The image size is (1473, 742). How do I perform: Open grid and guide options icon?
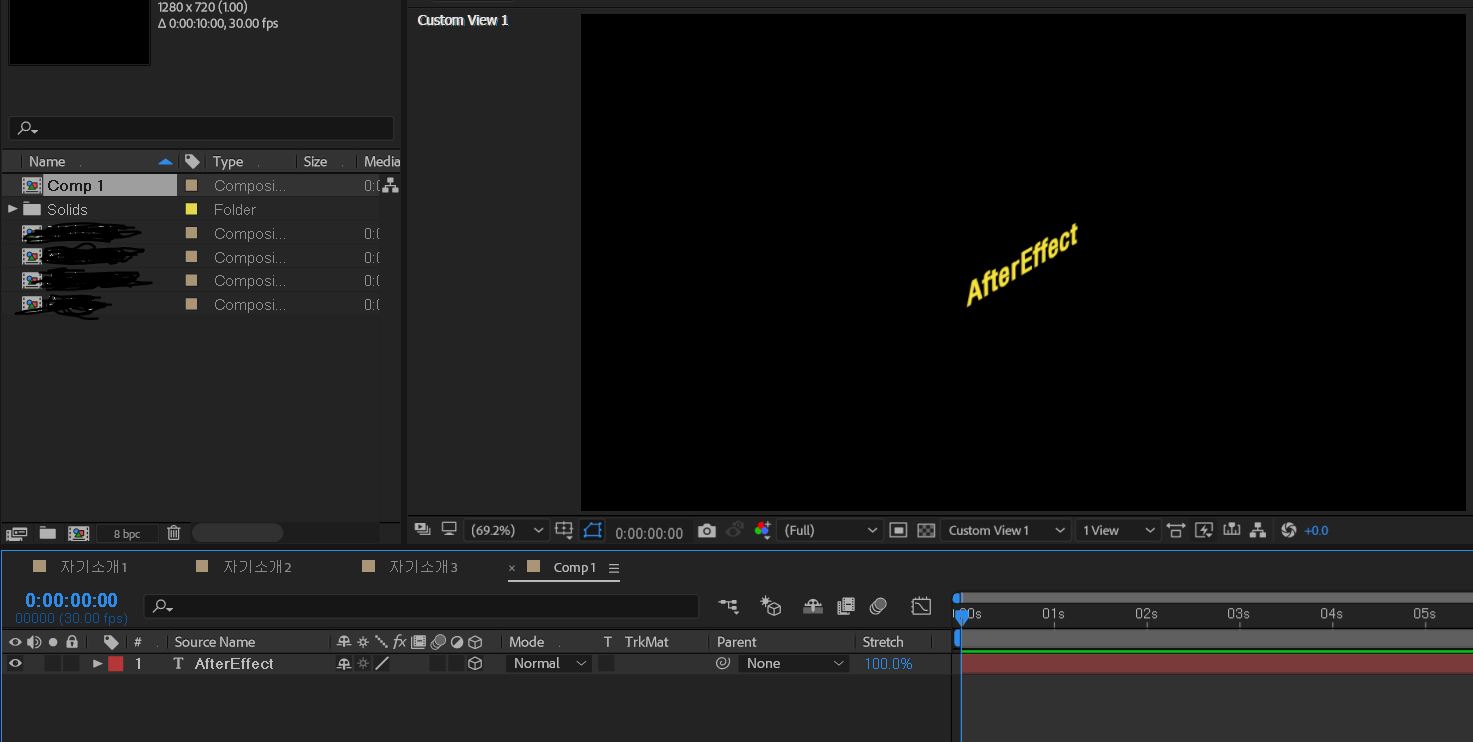tap(565, 530)
